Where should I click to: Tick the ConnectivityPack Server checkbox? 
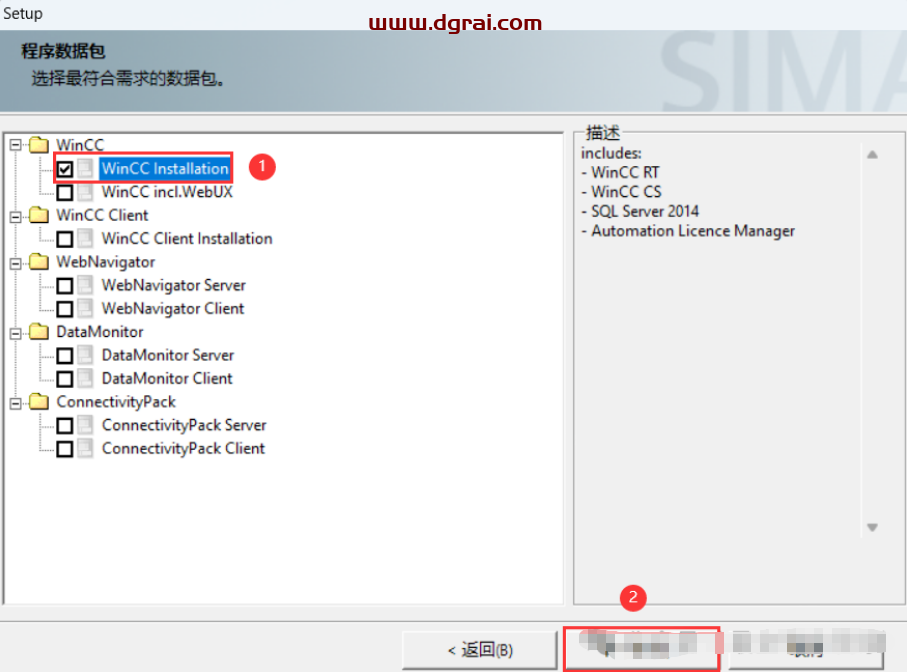click(65, 426)
